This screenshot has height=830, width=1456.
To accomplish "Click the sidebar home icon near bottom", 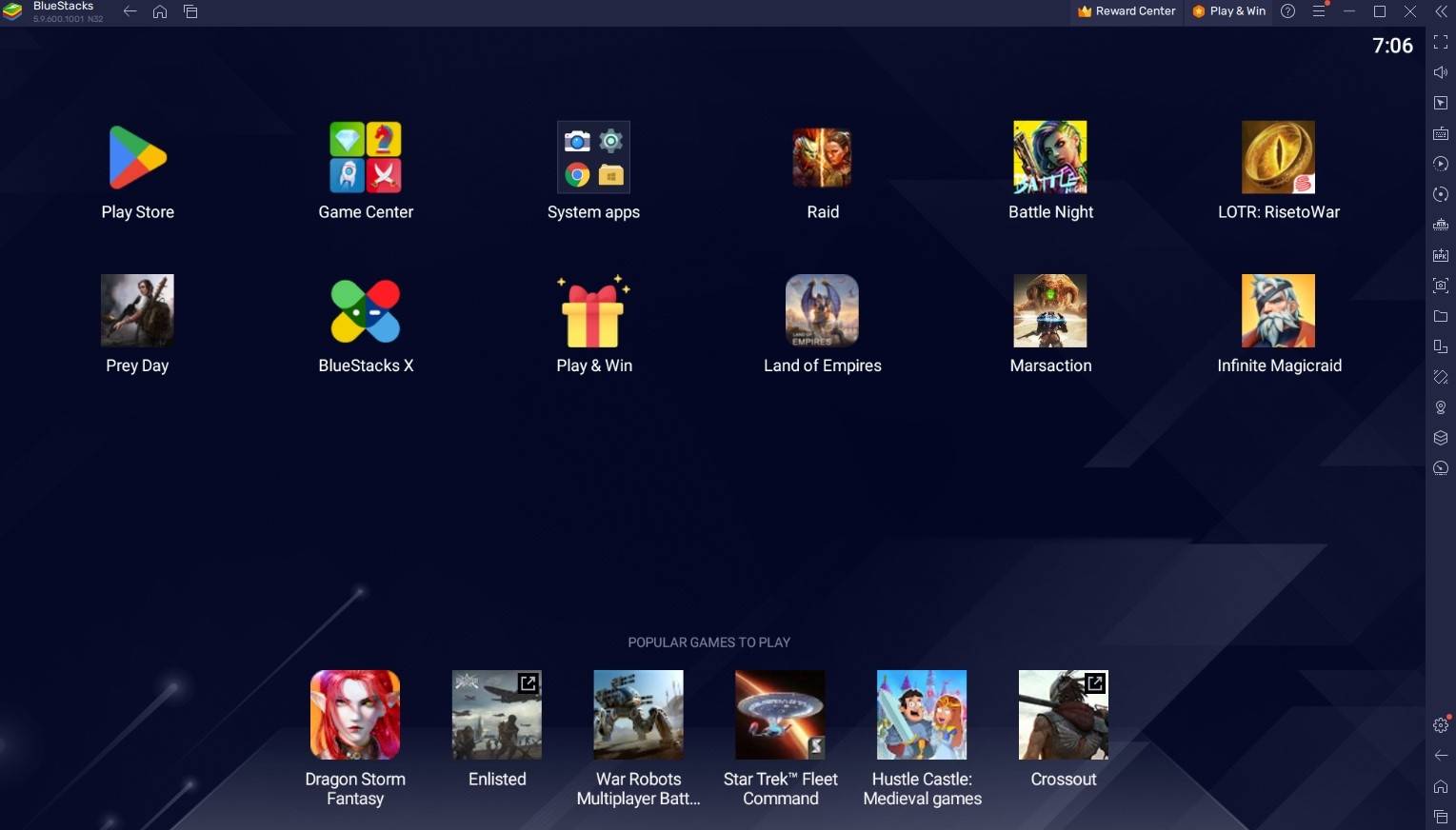I will pyautogui.click(x=1441, y=786).
